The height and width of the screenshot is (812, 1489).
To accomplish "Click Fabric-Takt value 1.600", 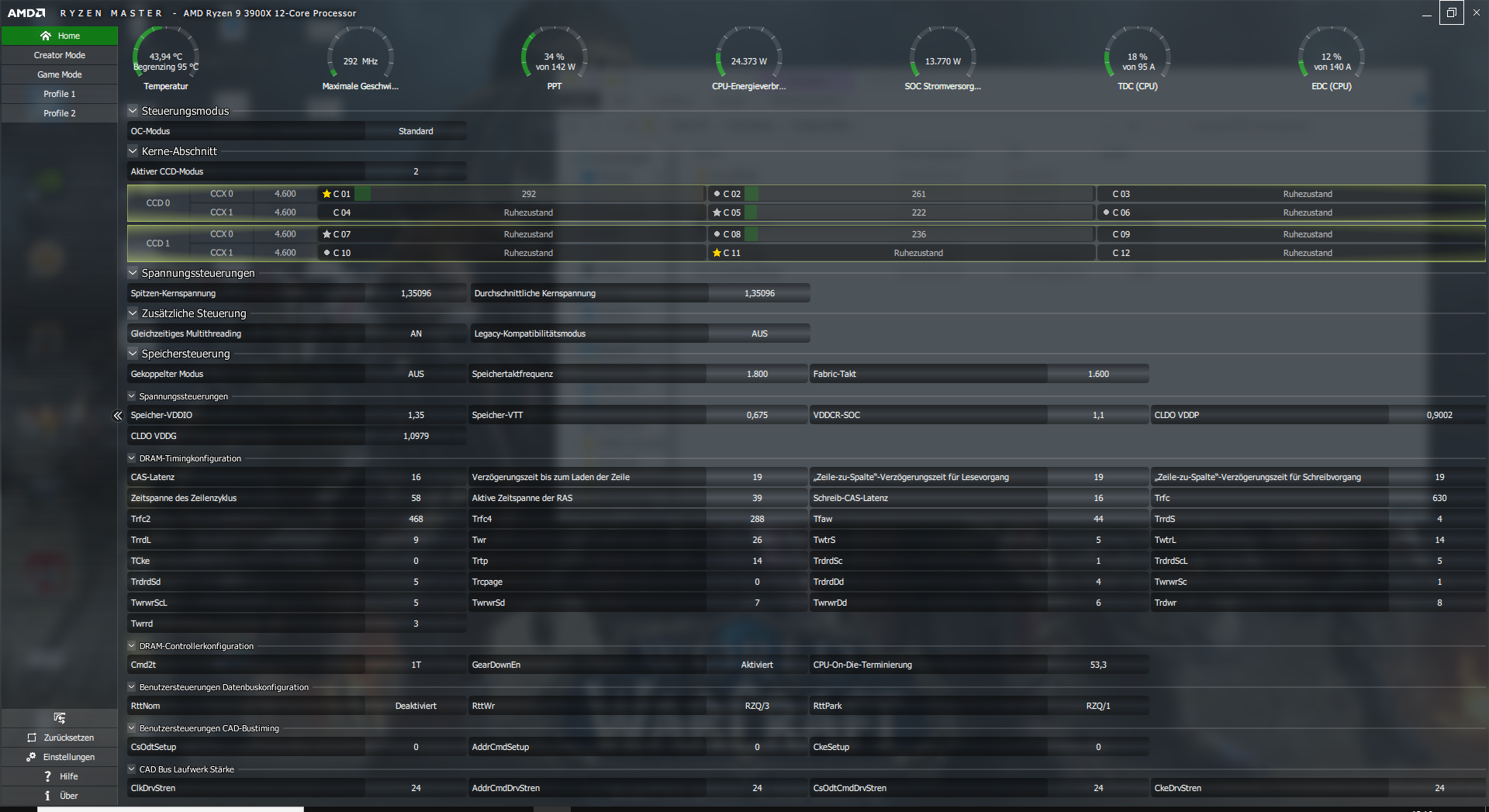I will (1098, 374).
